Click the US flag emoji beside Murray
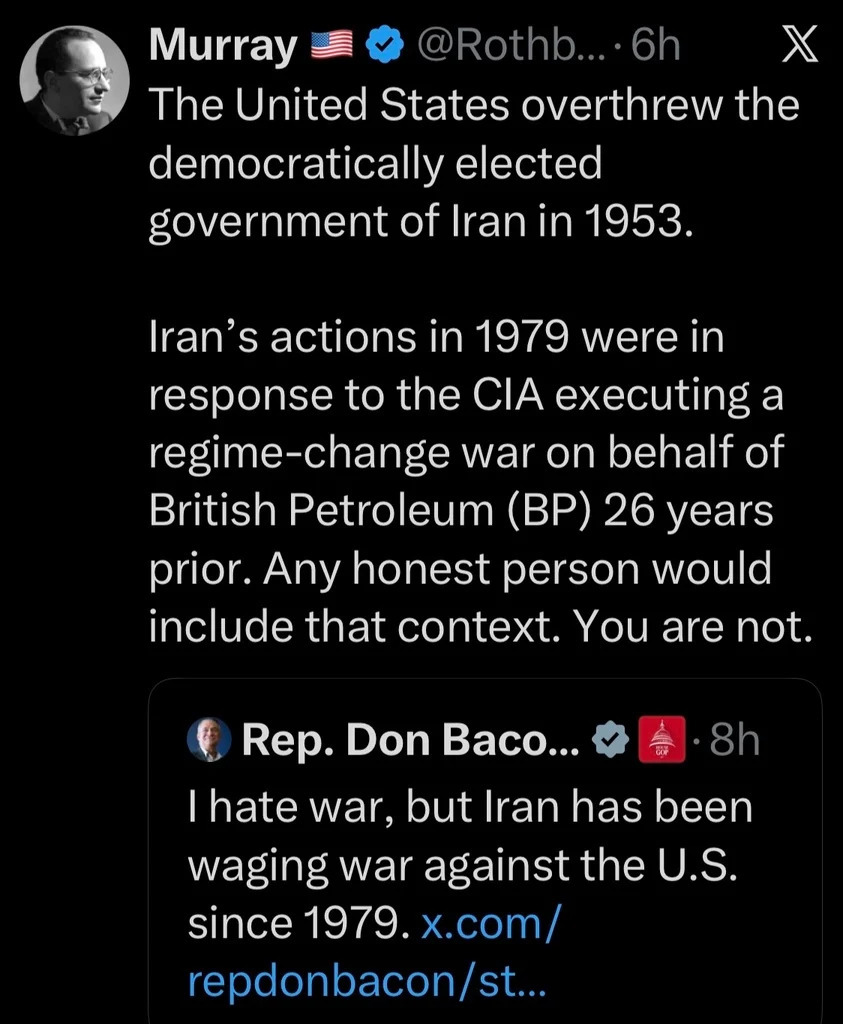 [x=332, y=46]
